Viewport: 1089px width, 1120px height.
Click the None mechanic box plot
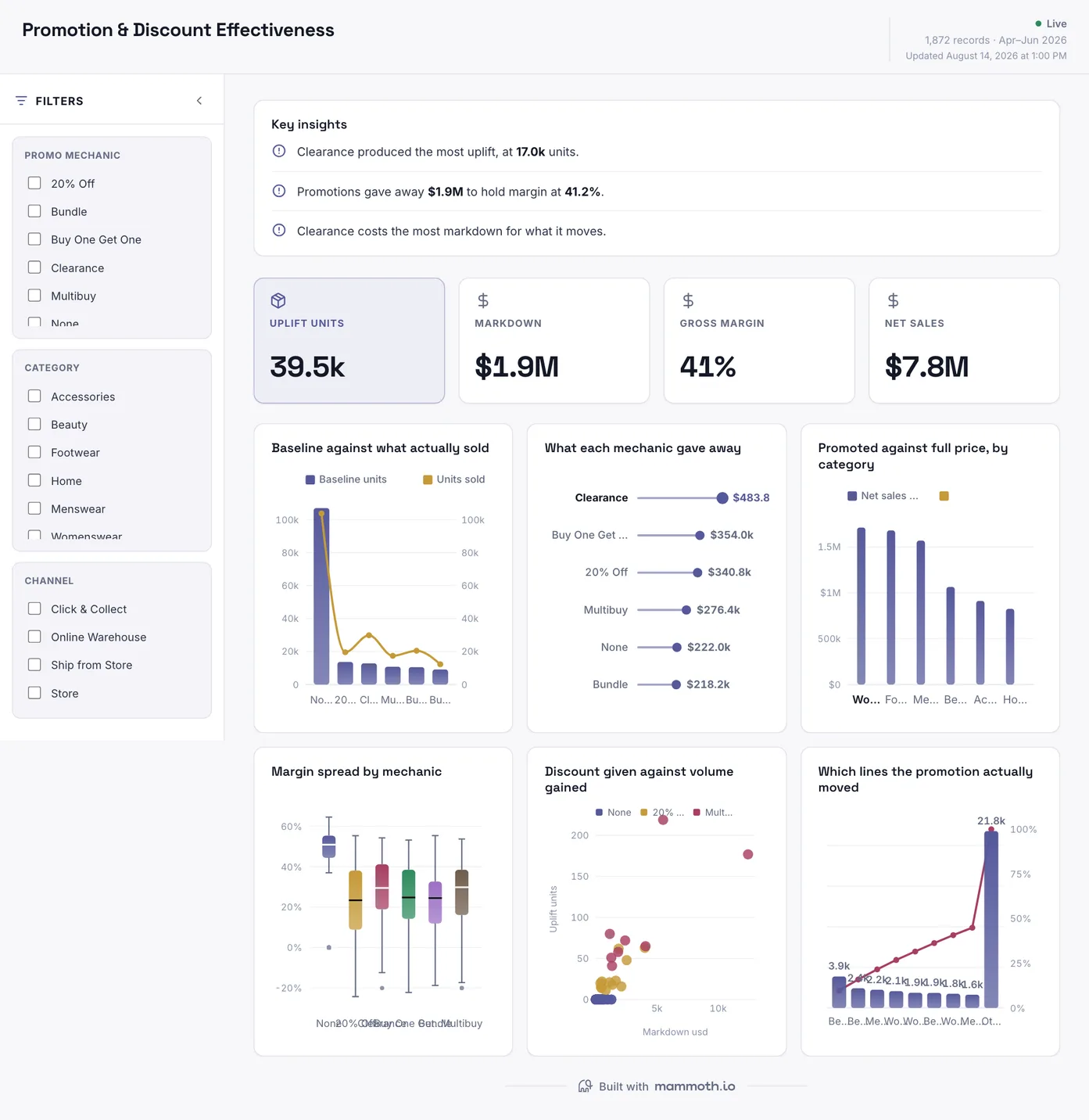[329, 846]
